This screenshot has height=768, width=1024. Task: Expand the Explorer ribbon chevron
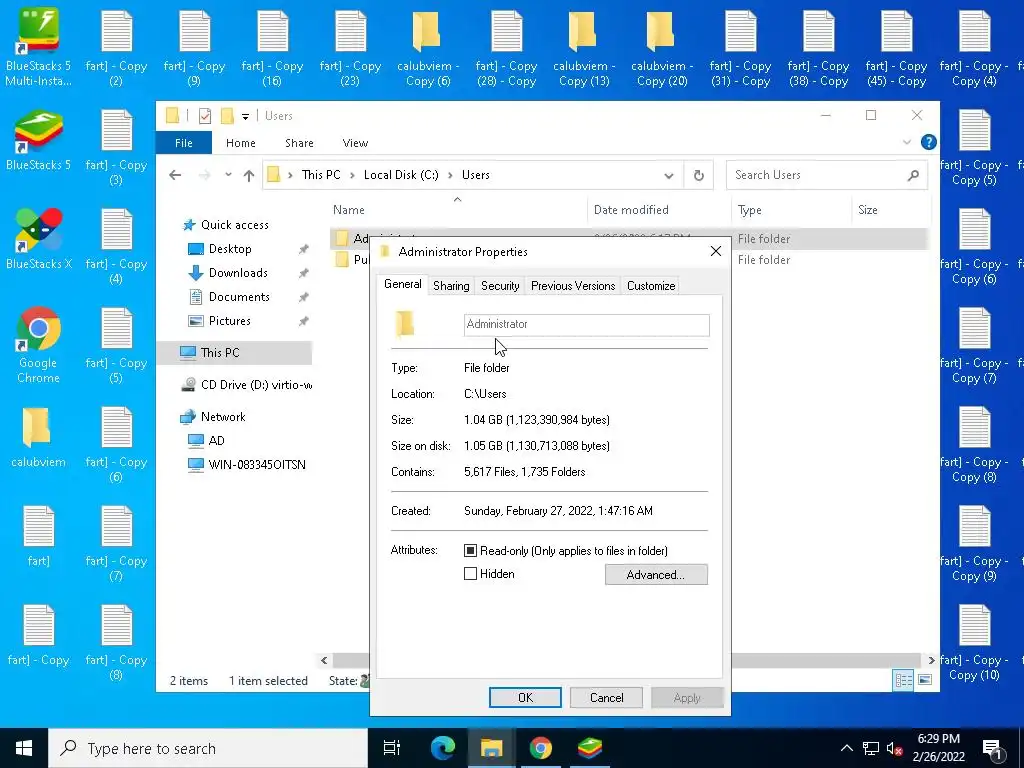tap(906, 142)
